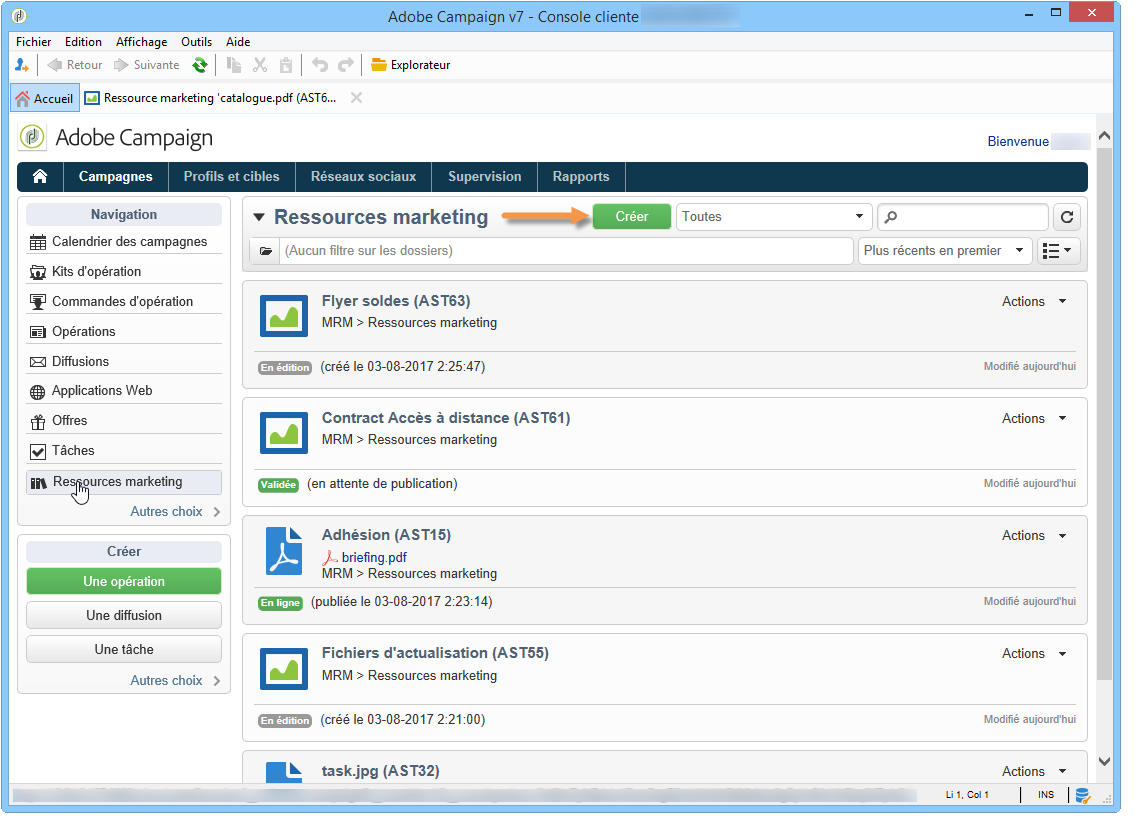Expand Autres choix under Créer
1137x824 pixels.
pos(175,681)
